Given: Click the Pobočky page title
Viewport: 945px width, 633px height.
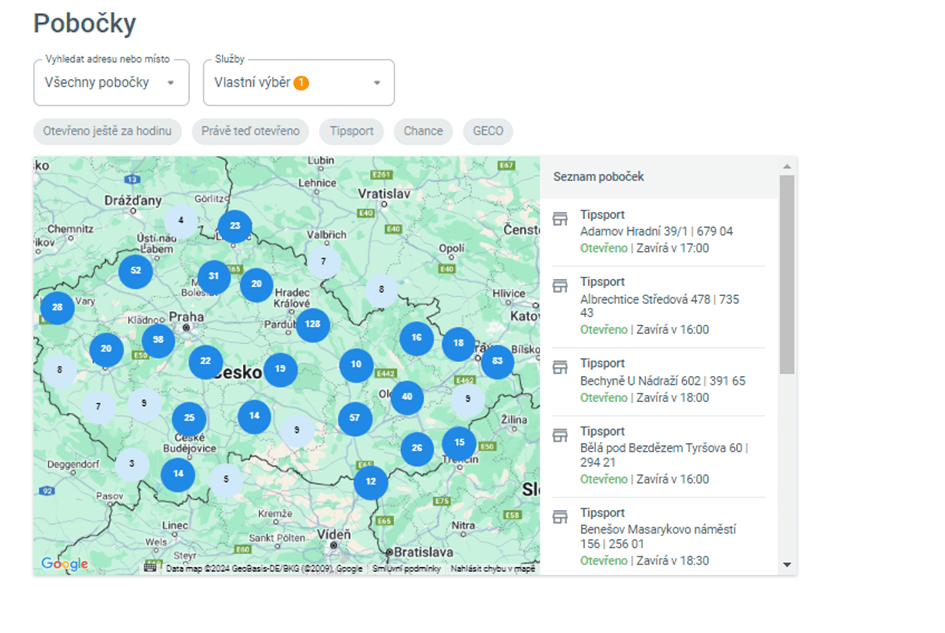Looking at the screenshot, I should click(85, 24).
